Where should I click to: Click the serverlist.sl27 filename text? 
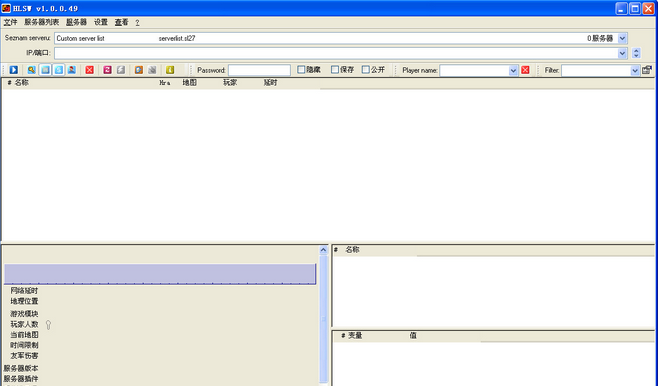[177, 38]
